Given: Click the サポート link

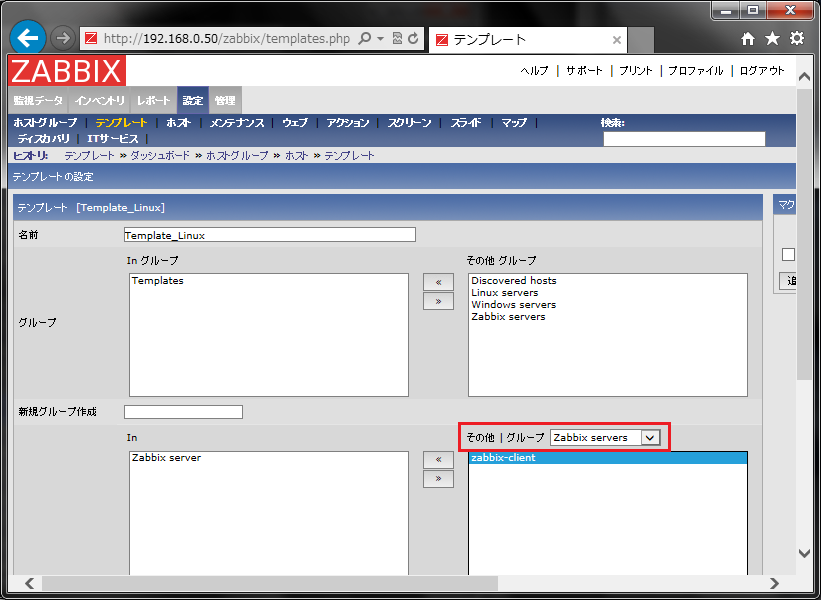Looking at the screenshot, I should coord(584,71).
